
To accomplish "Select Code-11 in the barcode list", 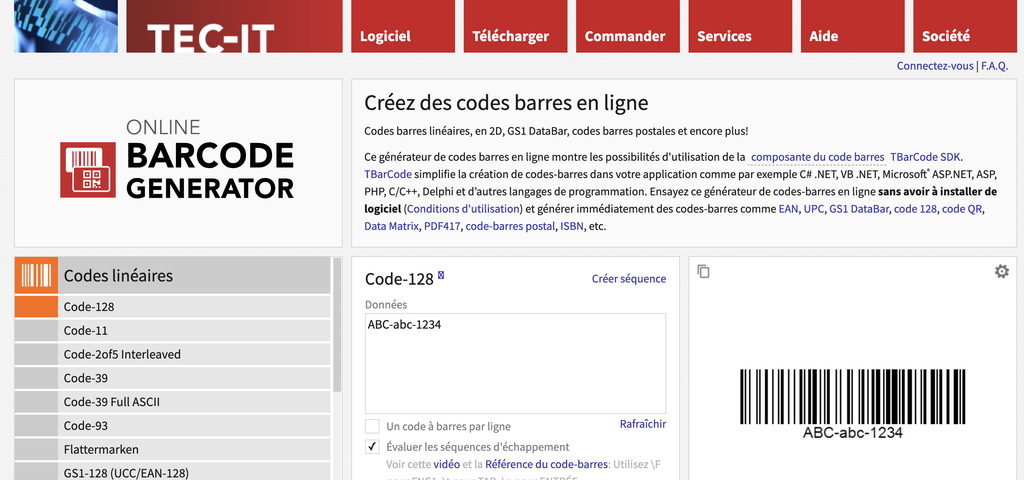I will pos(172,330).
